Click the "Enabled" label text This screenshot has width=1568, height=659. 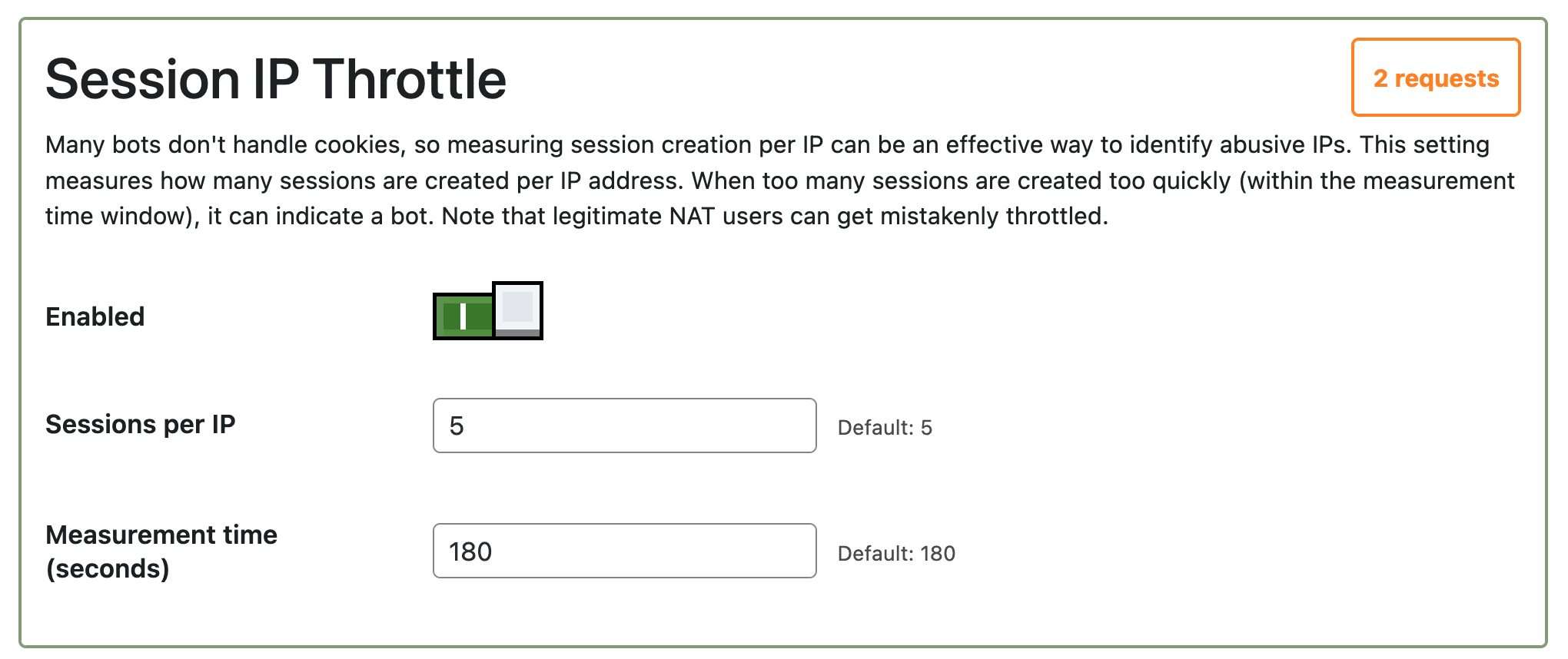95,316
